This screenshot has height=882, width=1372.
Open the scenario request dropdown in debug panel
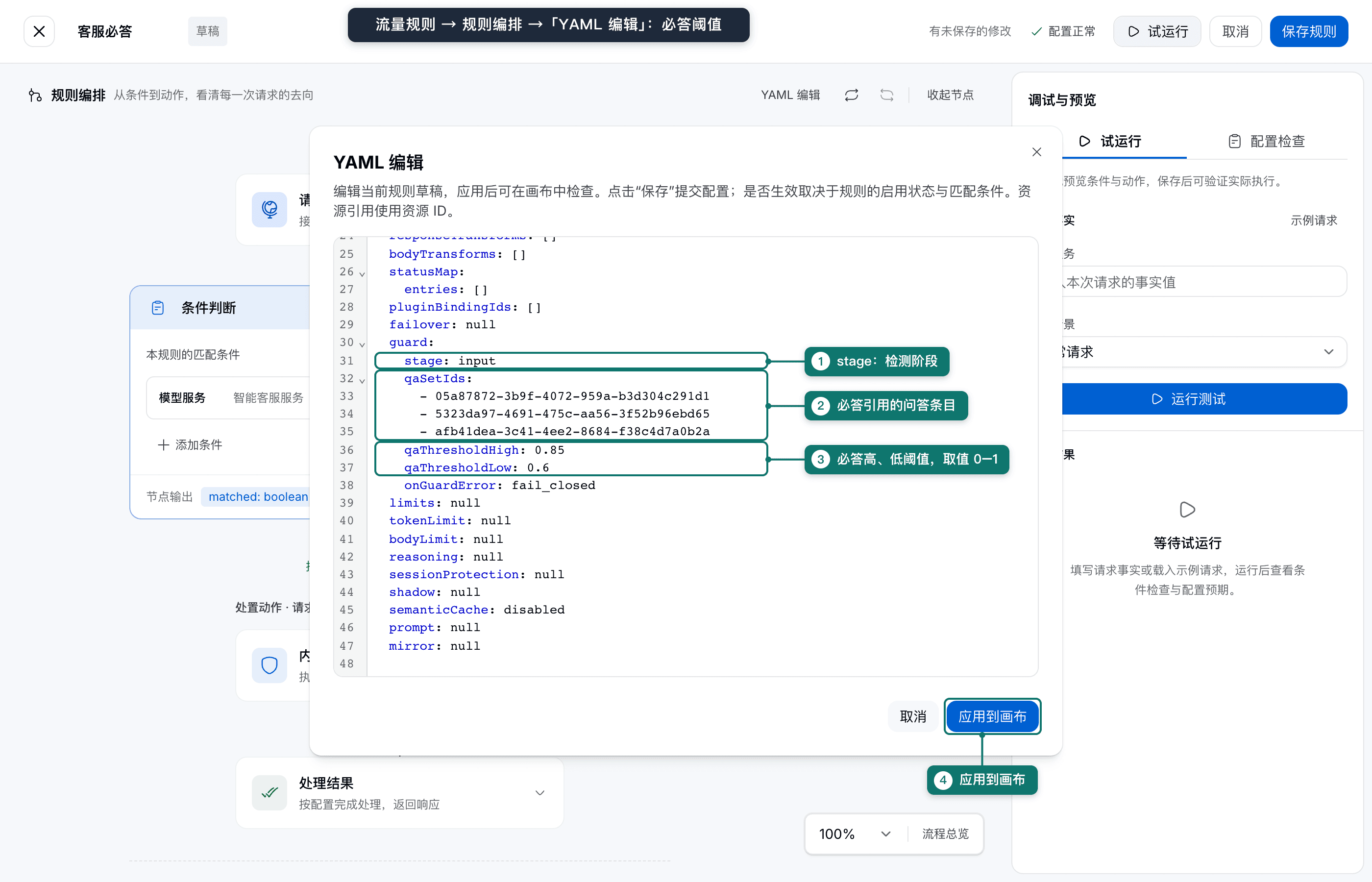[x=1203, y=352]
